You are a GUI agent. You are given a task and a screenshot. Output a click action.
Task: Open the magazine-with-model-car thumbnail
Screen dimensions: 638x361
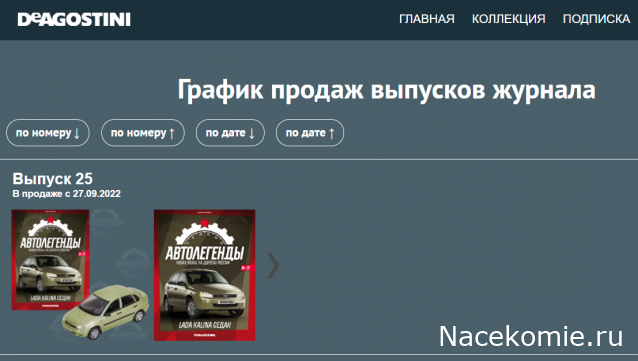point(80,275)
